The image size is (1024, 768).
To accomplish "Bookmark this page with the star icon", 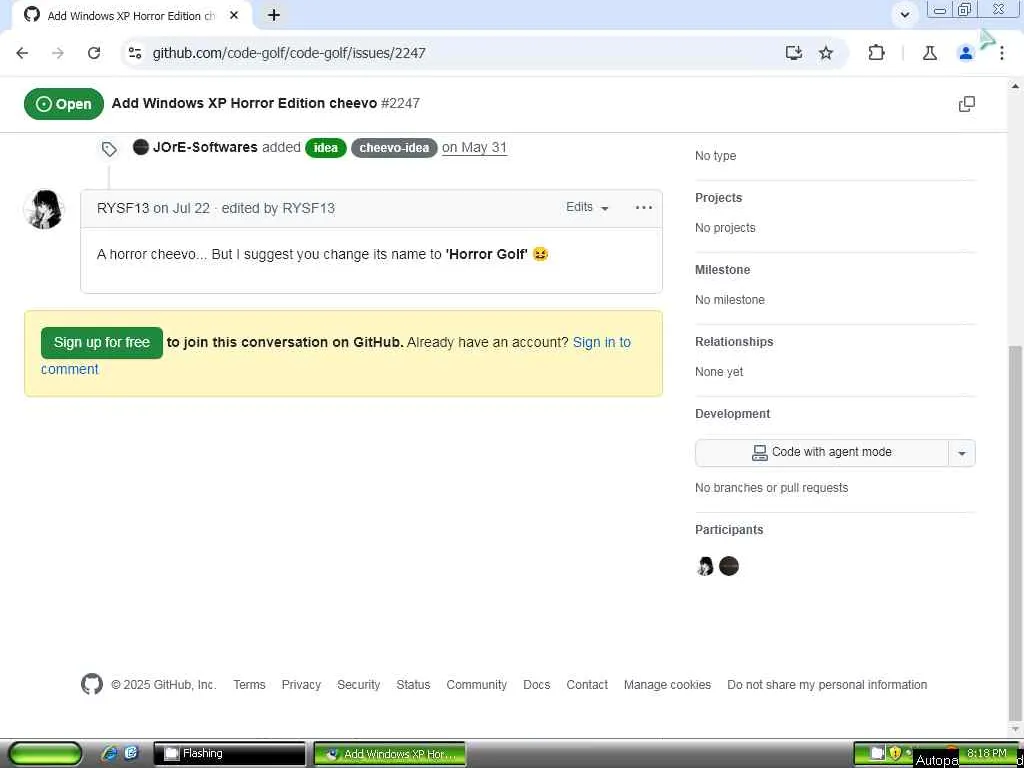I will coord(826,53).
